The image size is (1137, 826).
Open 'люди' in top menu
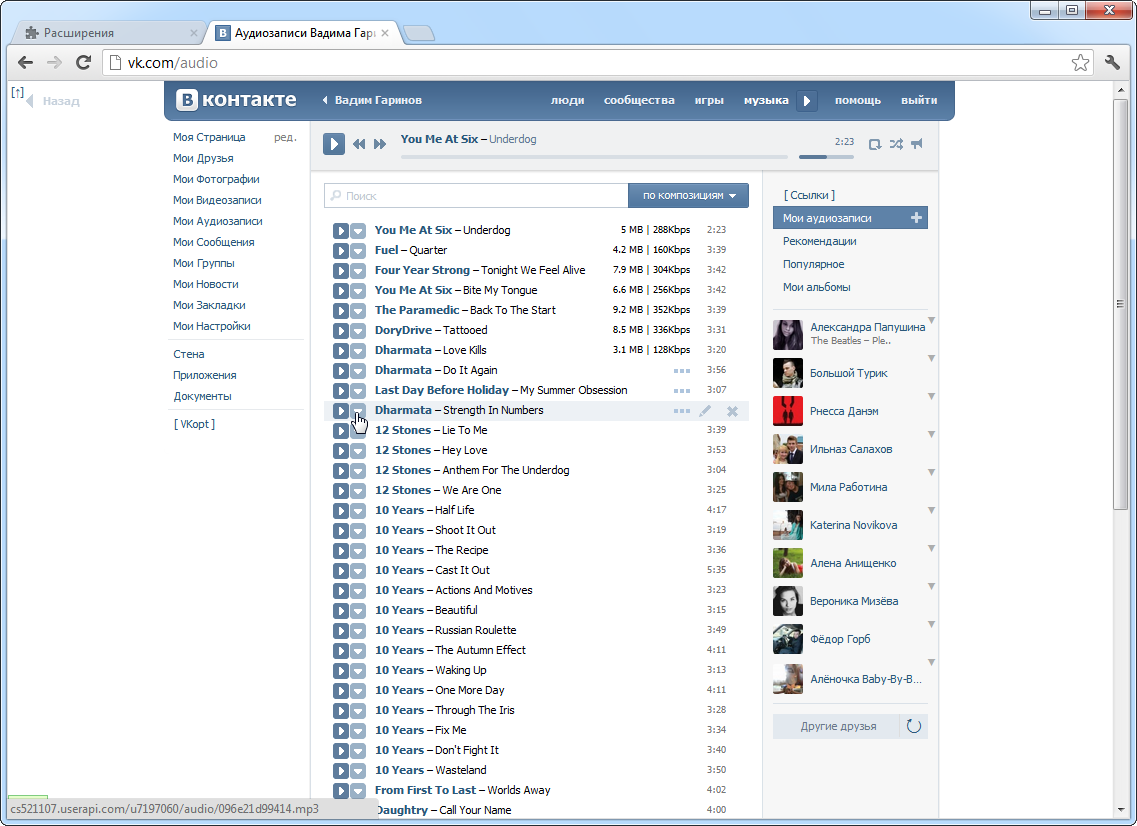[567, 101]
